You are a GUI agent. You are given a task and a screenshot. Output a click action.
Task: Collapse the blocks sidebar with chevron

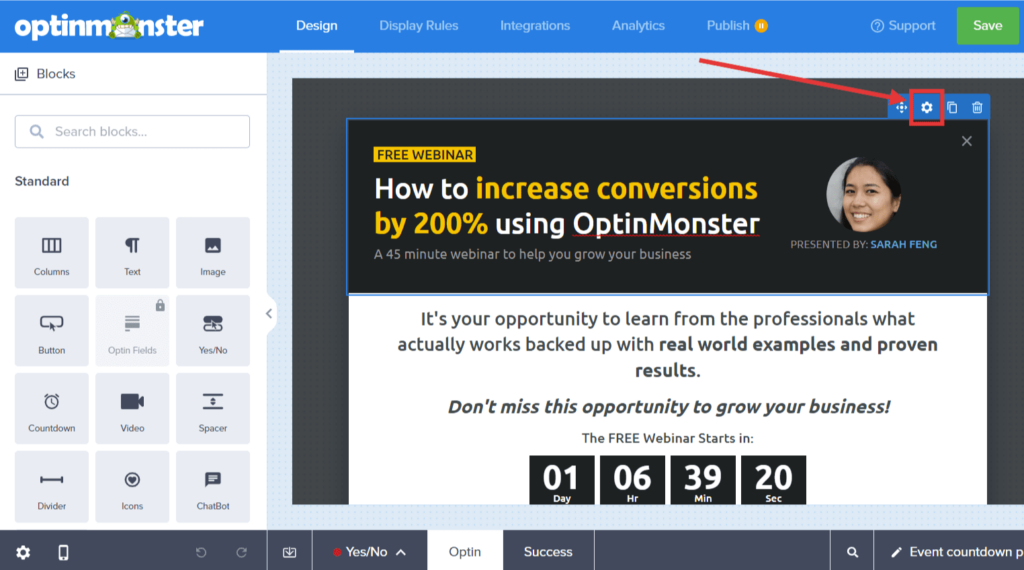269,314
